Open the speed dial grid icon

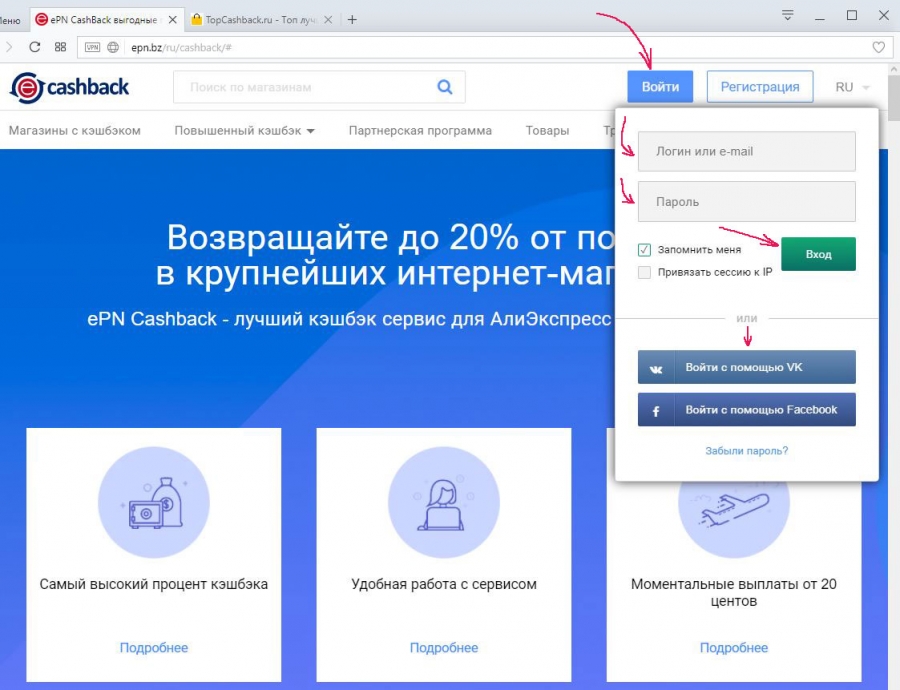pyautogui.click(x=60, y=47)
